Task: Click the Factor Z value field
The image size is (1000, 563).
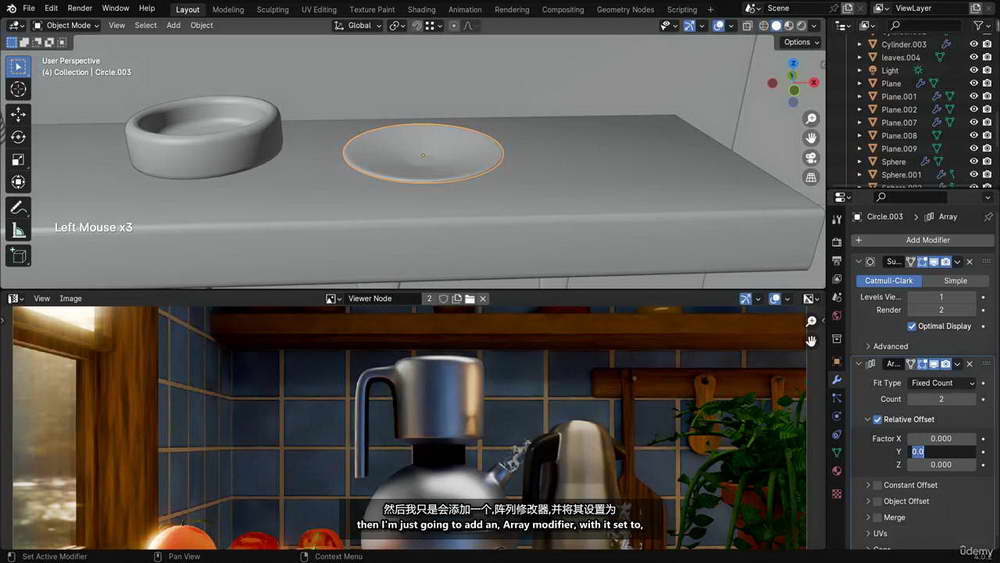Action: tap(941, 465)
